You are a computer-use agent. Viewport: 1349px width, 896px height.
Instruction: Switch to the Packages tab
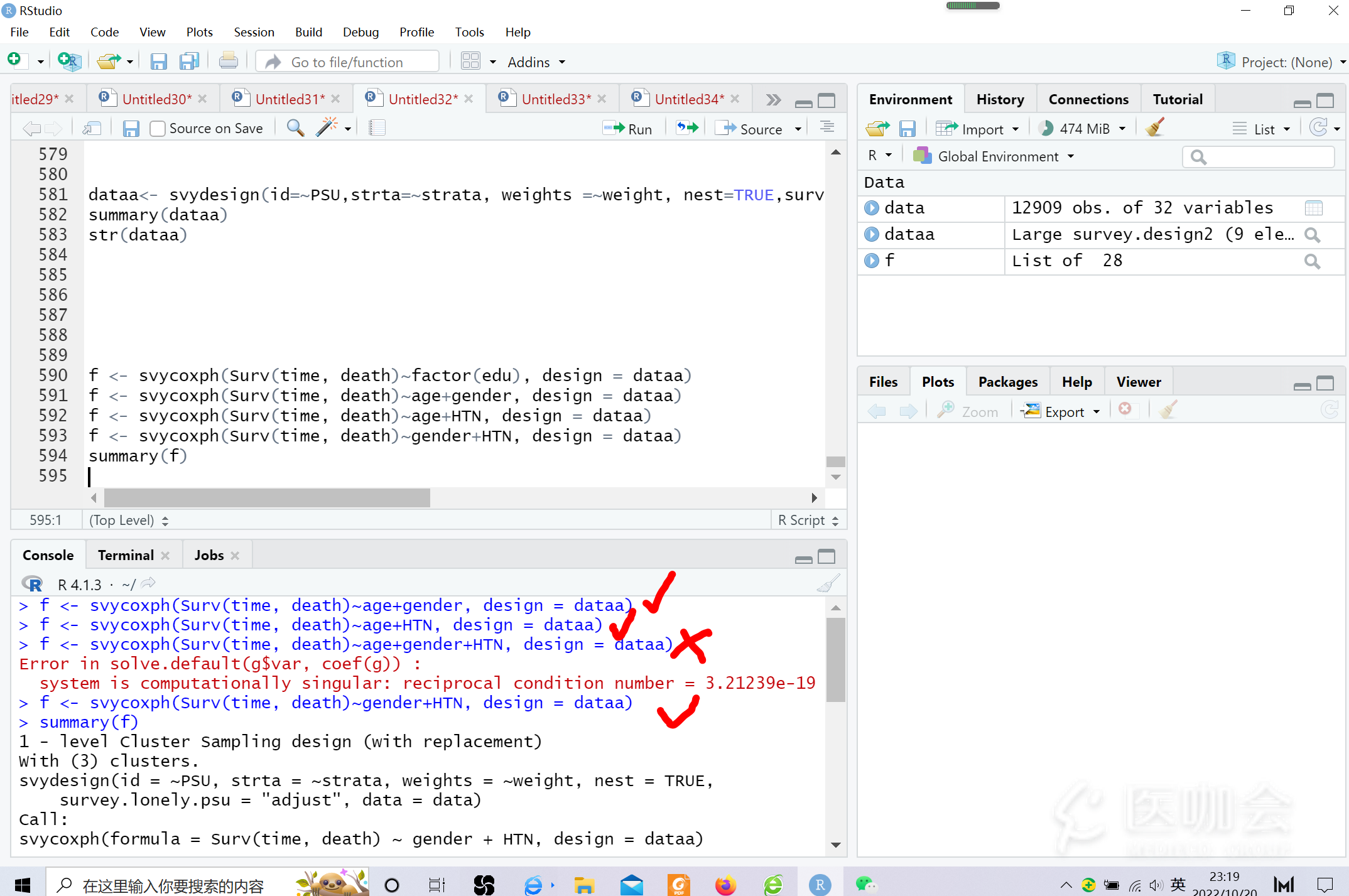[x=1007, y=382]
